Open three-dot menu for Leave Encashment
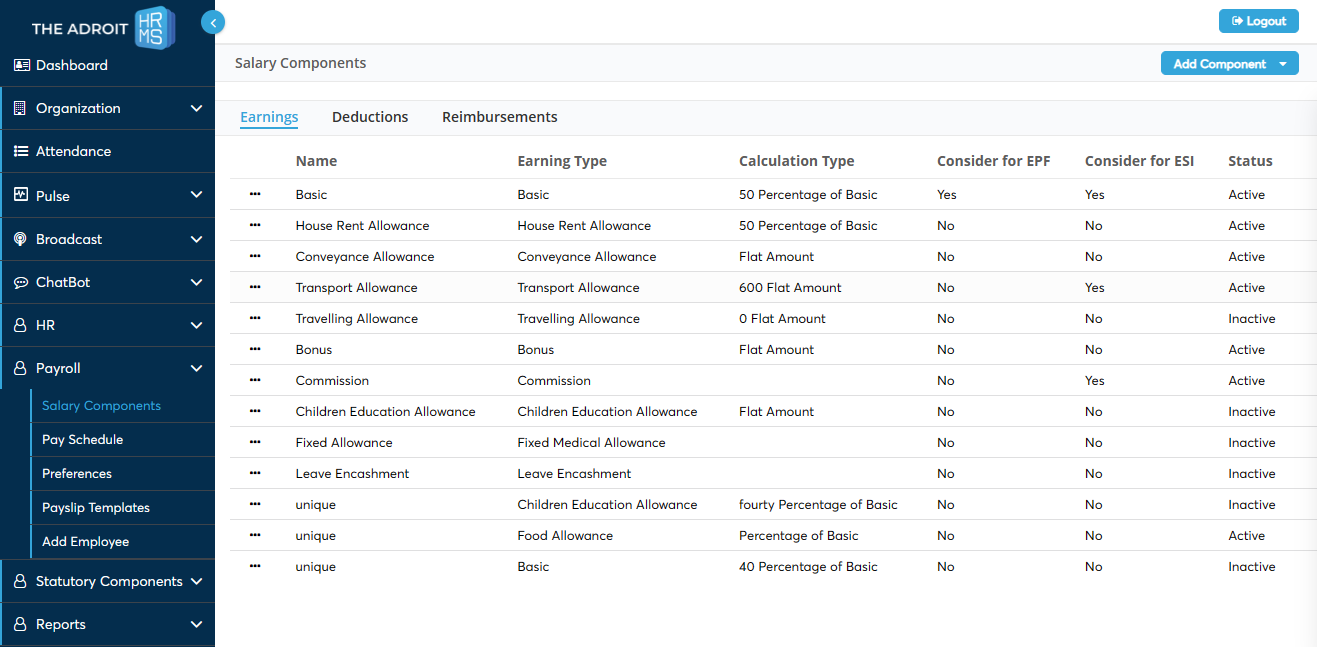Image resolution: width=1317 pixels, height=647 pixels. tap(255, 473)
